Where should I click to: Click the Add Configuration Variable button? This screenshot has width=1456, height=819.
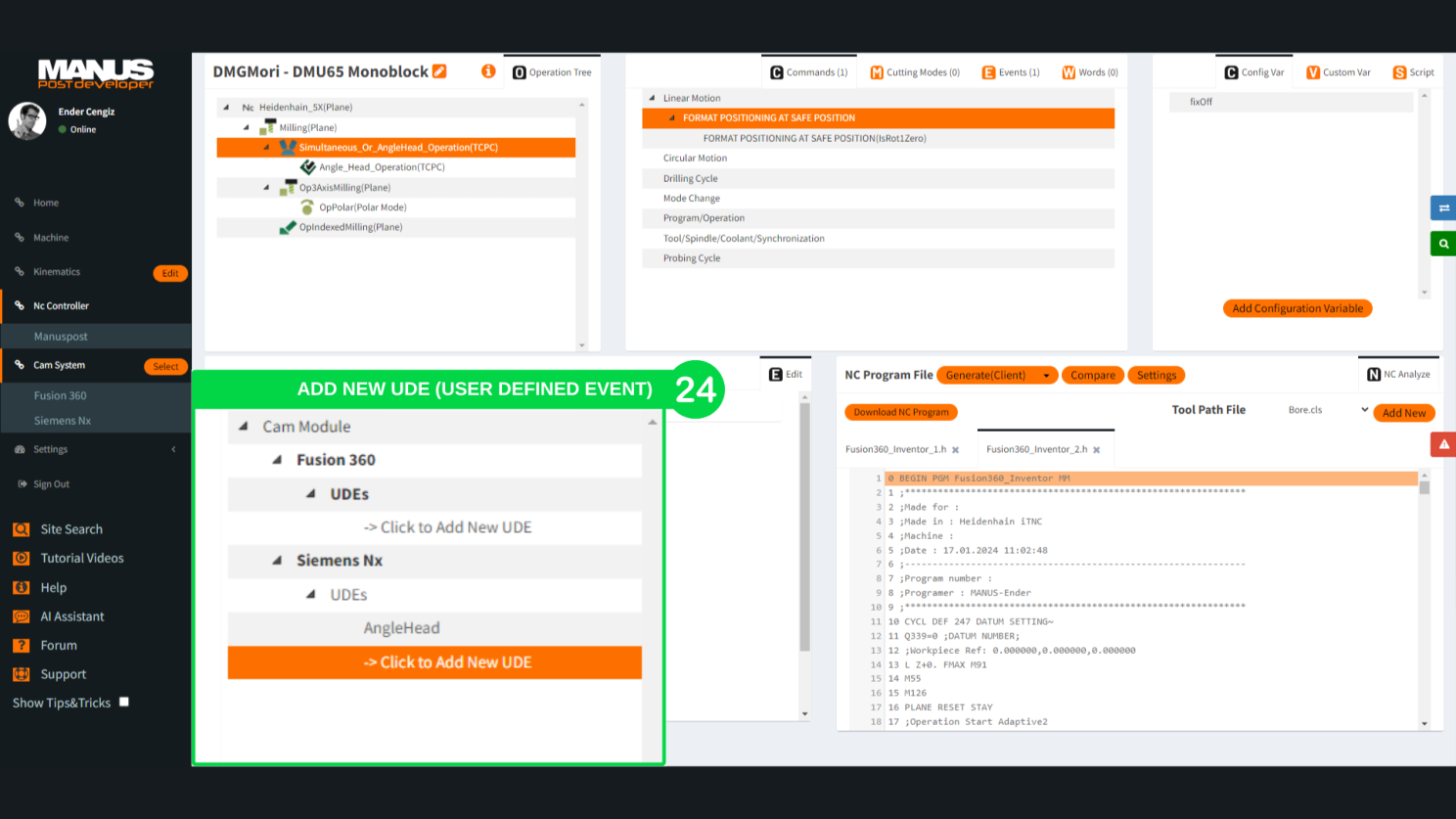click(x=1297, y=308)
